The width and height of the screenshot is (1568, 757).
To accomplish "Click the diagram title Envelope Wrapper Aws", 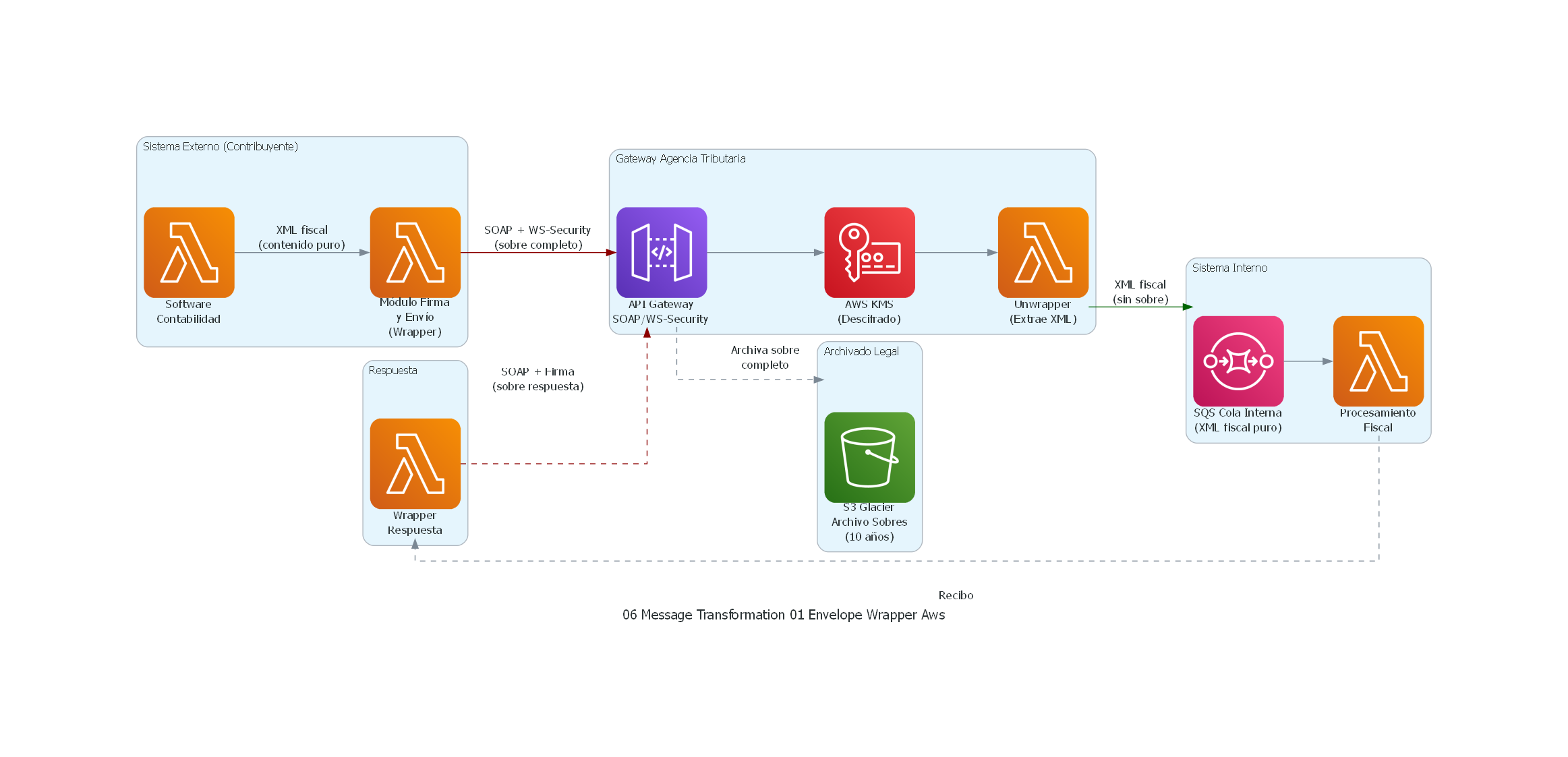I will (784, 615).
